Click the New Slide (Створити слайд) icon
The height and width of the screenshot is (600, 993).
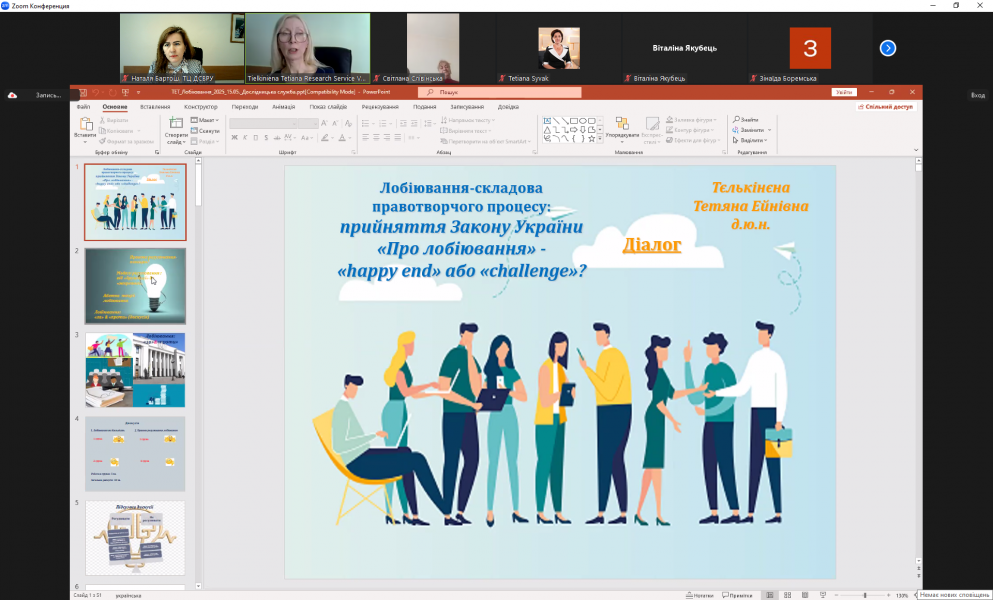point(176,124)
